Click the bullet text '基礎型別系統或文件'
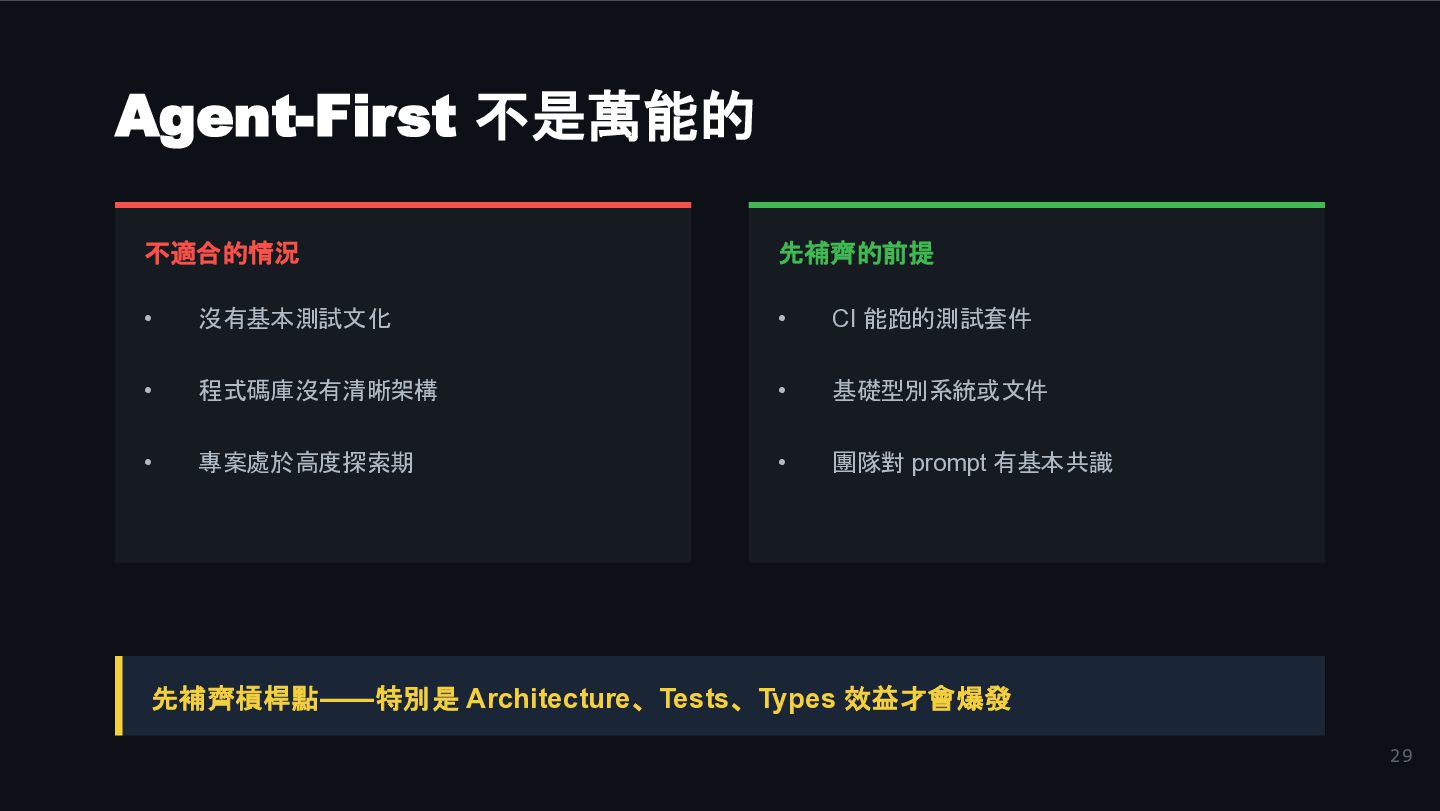 point(940,391)
